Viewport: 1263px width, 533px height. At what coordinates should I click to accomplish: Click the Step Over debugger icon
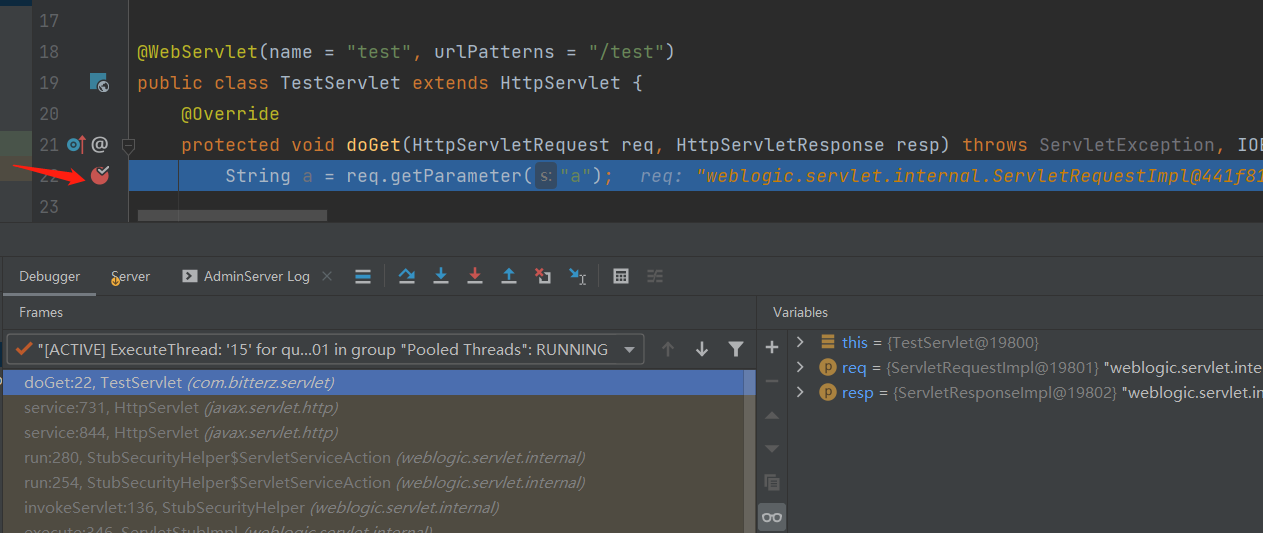[407, 276]
